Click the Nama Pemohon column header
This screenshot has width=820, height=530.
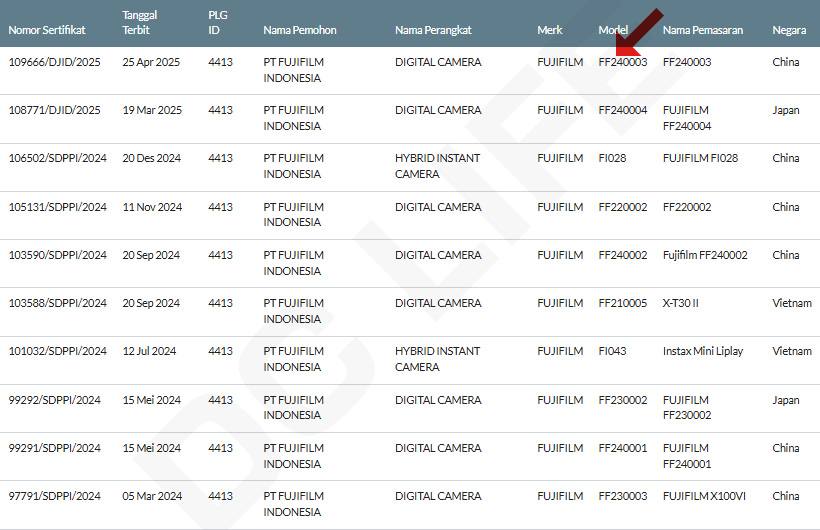pyautogui.click(x=300, y=30)
